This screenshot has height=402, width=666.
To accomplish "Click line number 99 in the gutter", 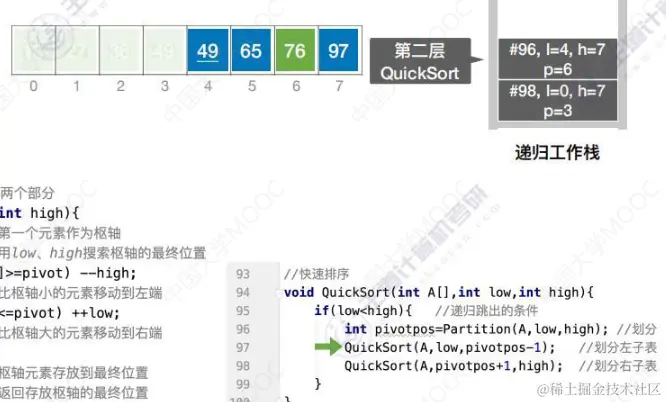I will pos(243,384).
